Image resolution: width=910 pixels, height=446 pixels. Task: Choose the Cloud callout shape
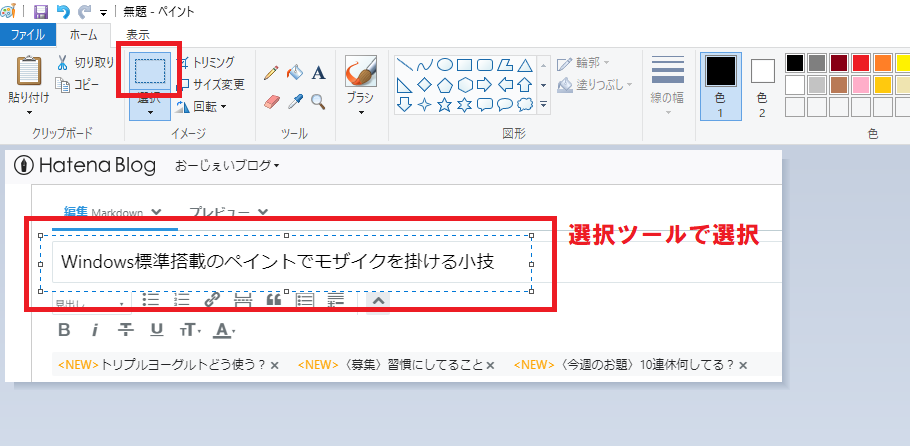pos(525,105)
